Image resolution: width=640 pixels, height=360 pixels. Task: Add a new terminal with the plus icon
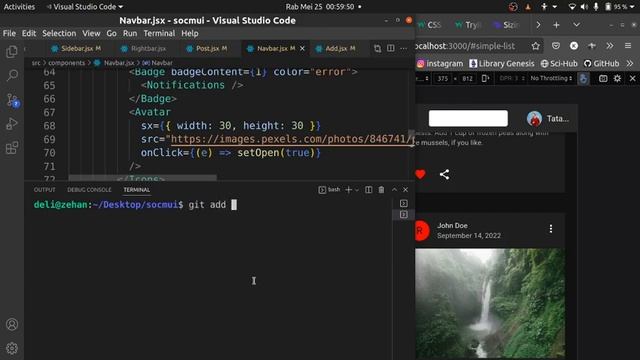tap(349, 190)
